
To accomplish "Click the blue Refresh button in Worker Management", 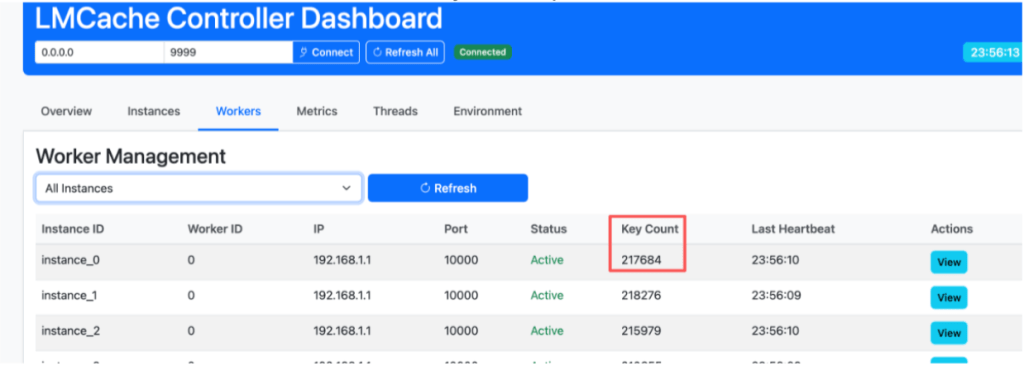I will (448, 188).
